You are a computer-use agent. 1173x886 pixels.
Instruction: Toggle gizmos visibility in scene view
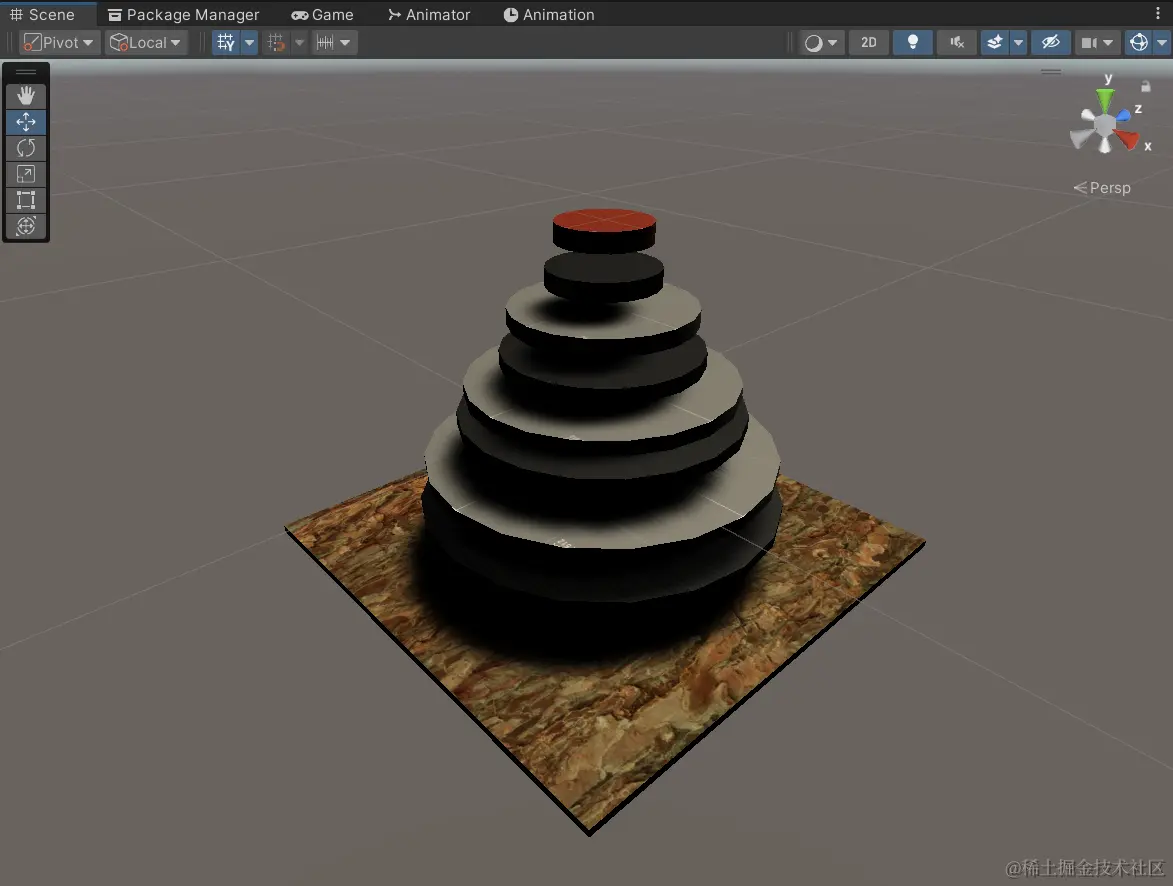1139,43
